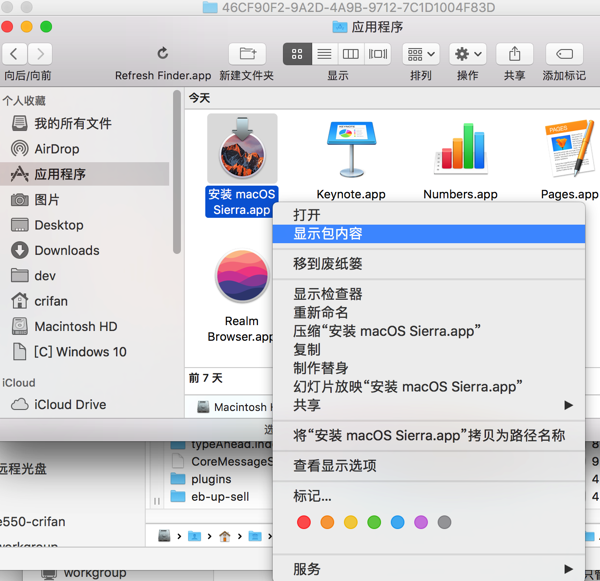600x581 pixels.
Task: Open the arrange (排列) dropdown
Action: pos(421,54)
